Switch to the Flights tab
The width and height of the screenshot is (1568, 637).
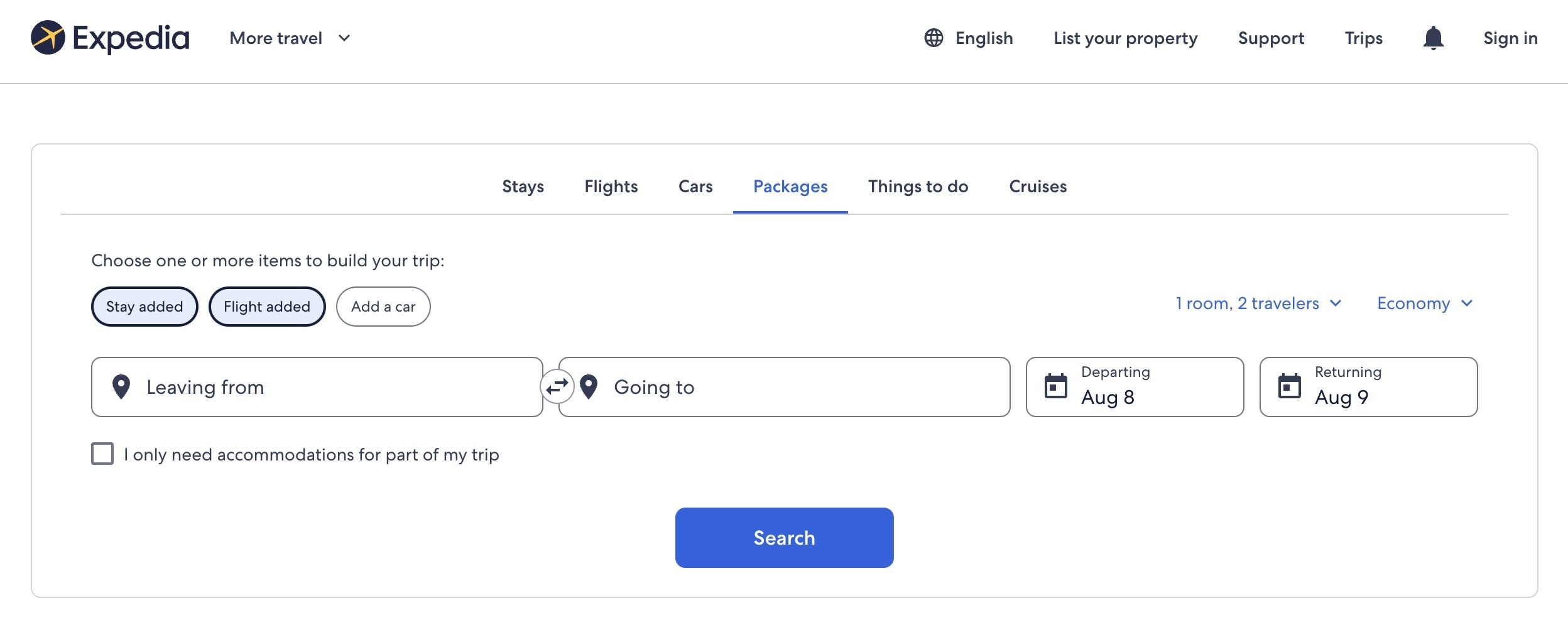tap(611, 187)
